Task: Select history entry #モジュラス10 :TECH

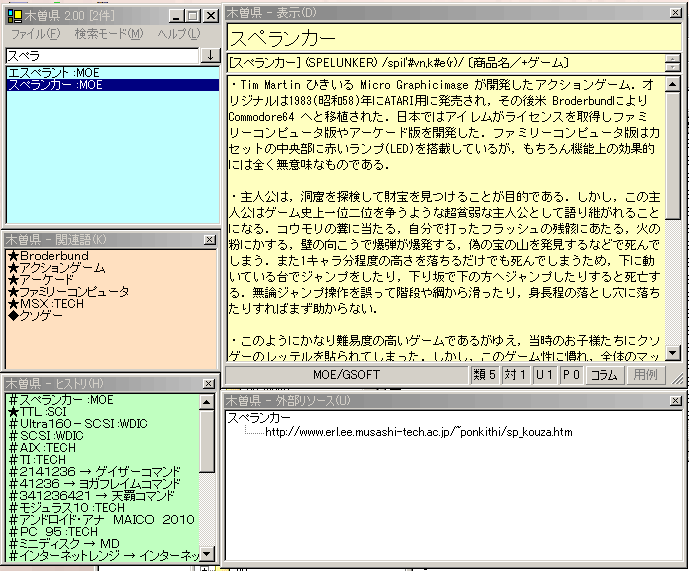Action: [x=67, y=508]
